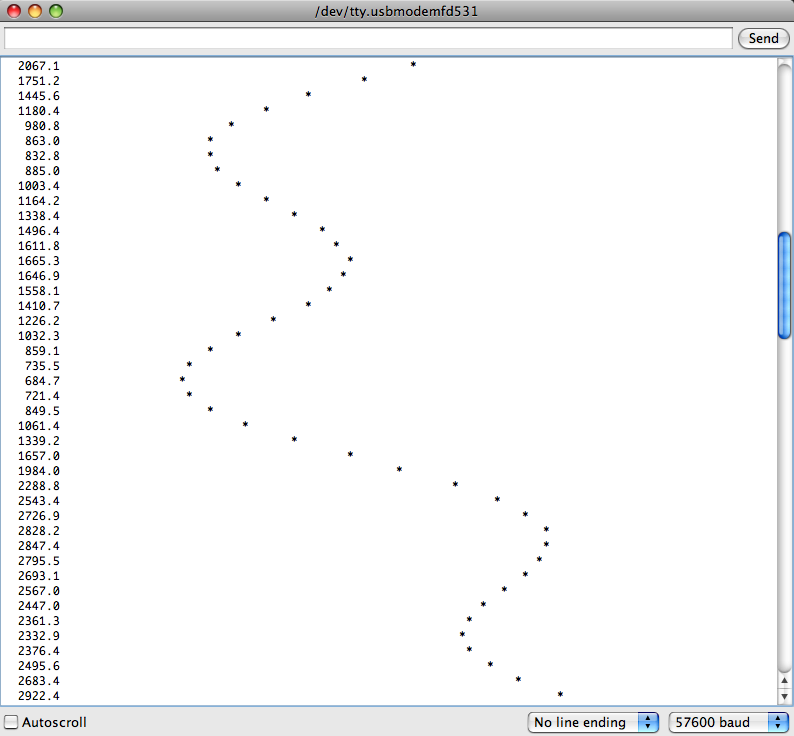This screenshot has height=736, width=794.
Task: Select the value 1558.1
Action: [38, 291]
